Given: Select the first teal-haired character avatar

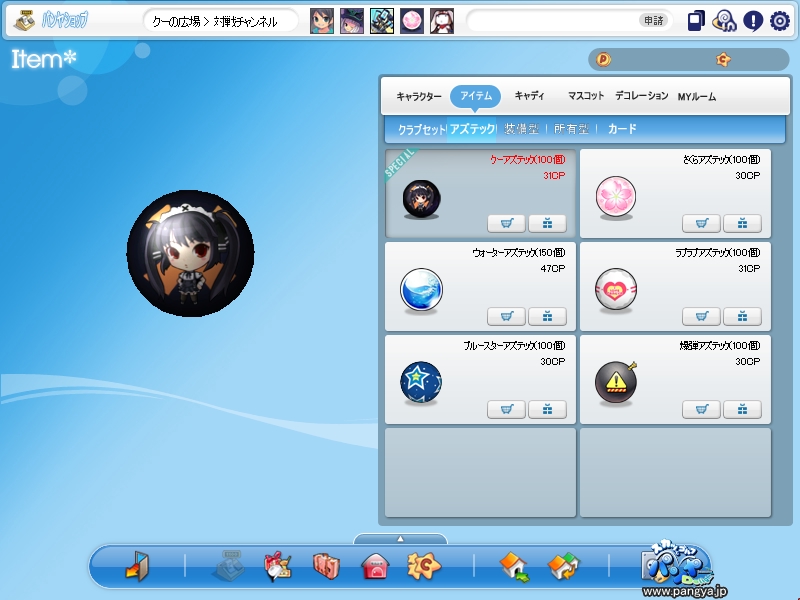Looking at the screenshot, I should [322, 21].
